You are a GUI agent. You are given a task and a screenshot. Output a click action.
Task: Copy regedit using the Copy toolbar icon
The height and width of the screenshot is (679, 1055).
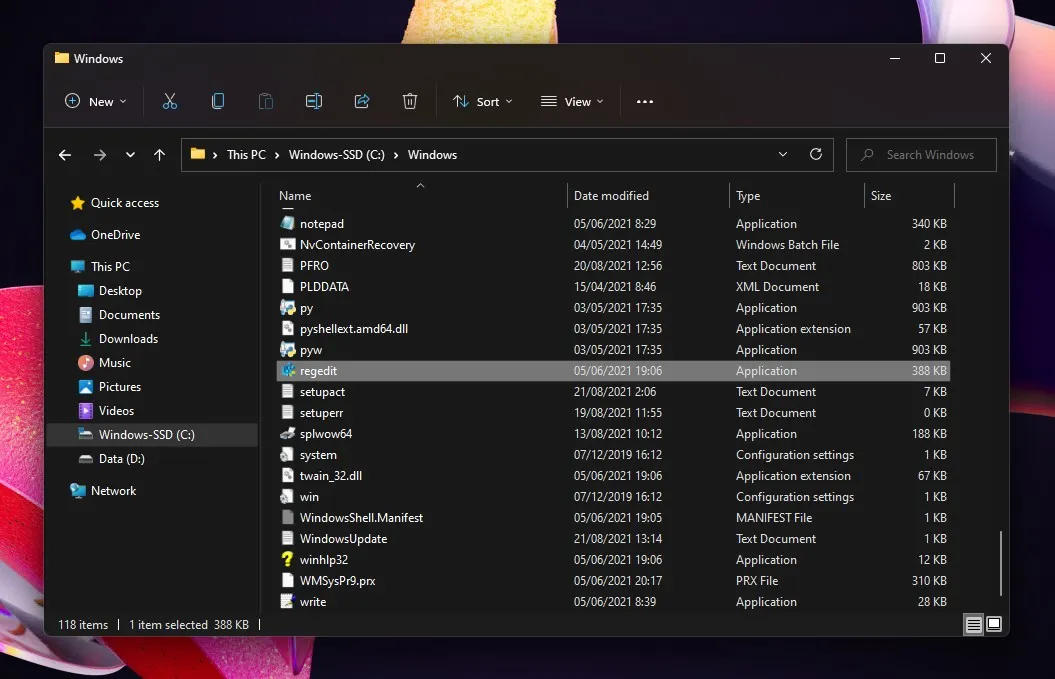click(217, 101)
